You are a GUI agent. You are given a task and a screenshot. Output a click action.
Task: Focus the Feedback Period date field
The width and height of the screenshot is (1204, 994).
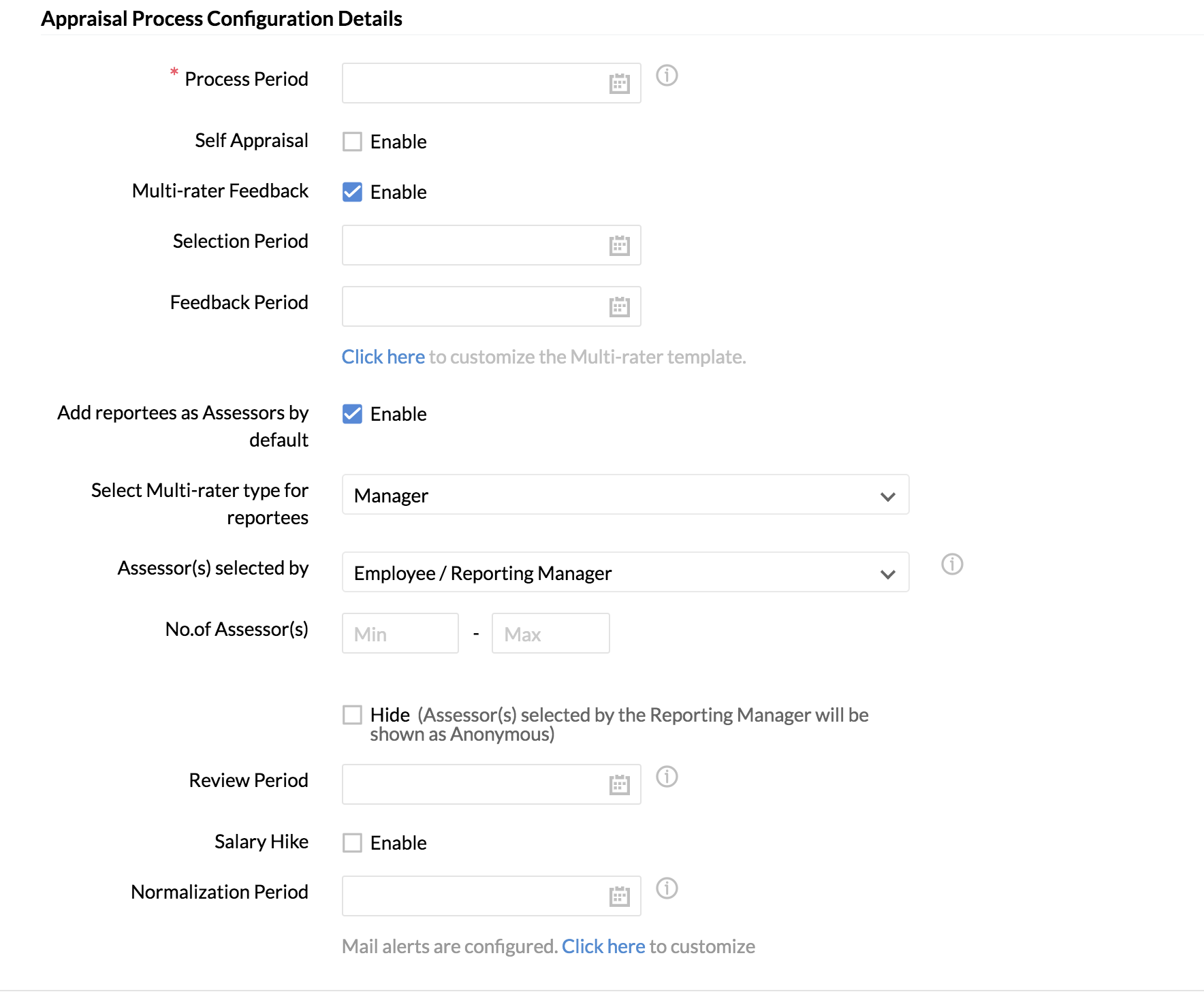[x=491, y=306]
